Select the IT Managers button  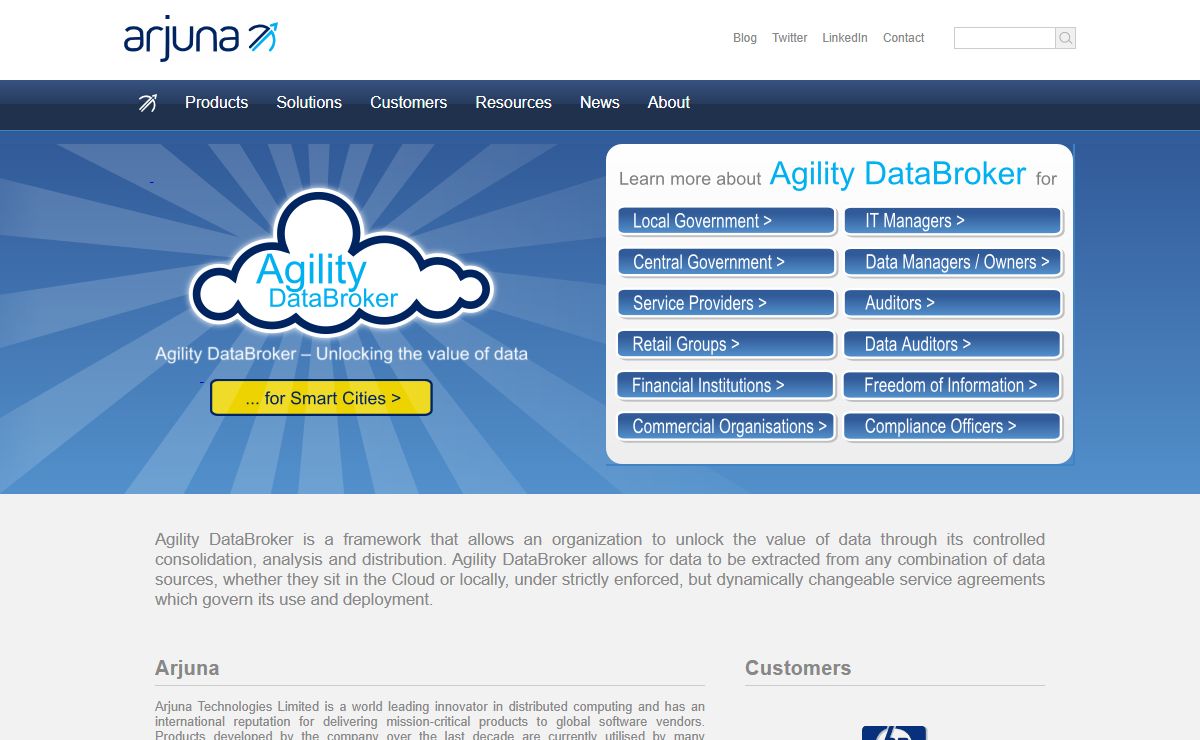tap(953, 221)
